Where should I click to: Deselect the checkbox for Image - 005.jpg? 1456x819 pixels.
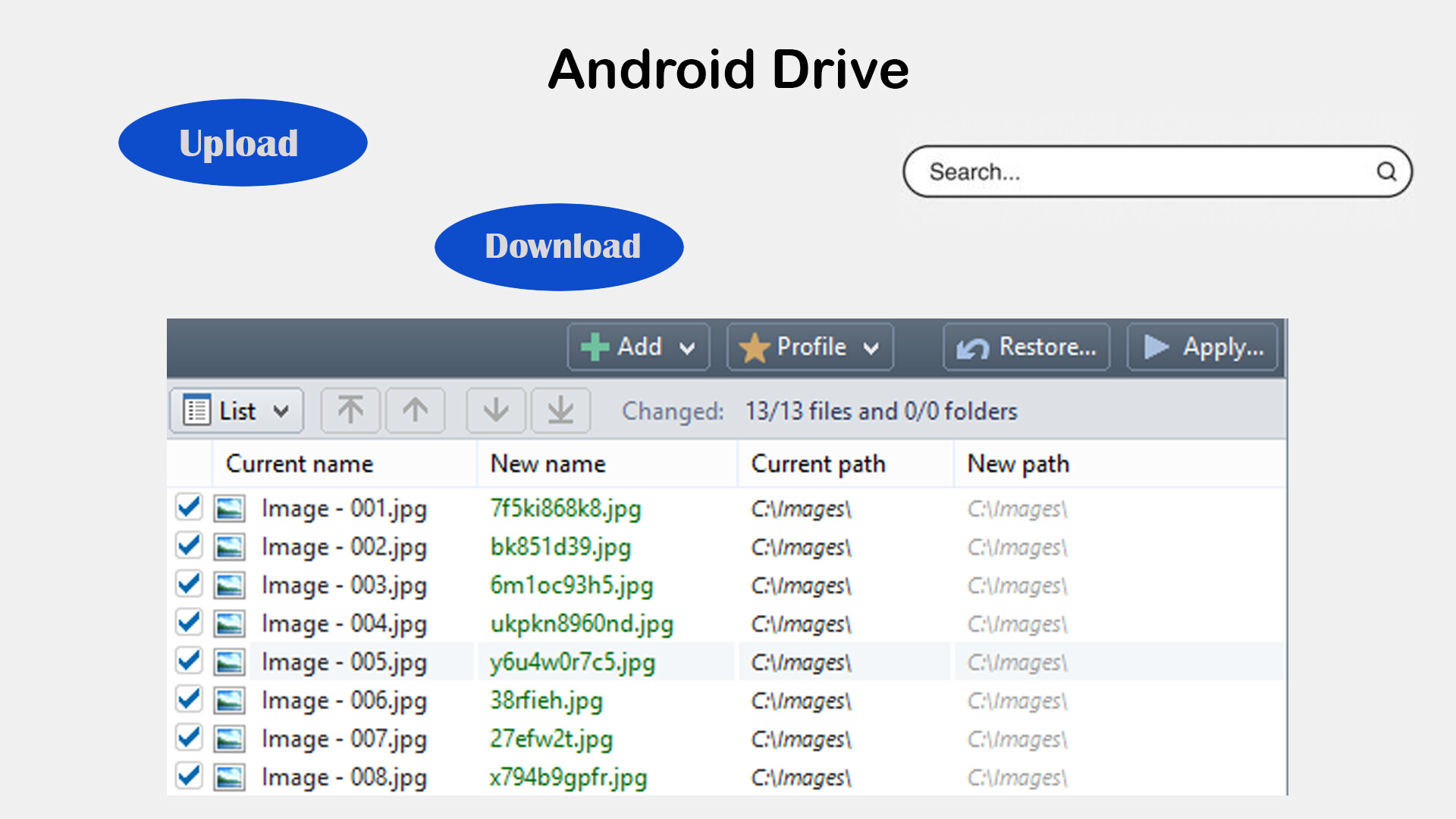click(x=189, y=661)
